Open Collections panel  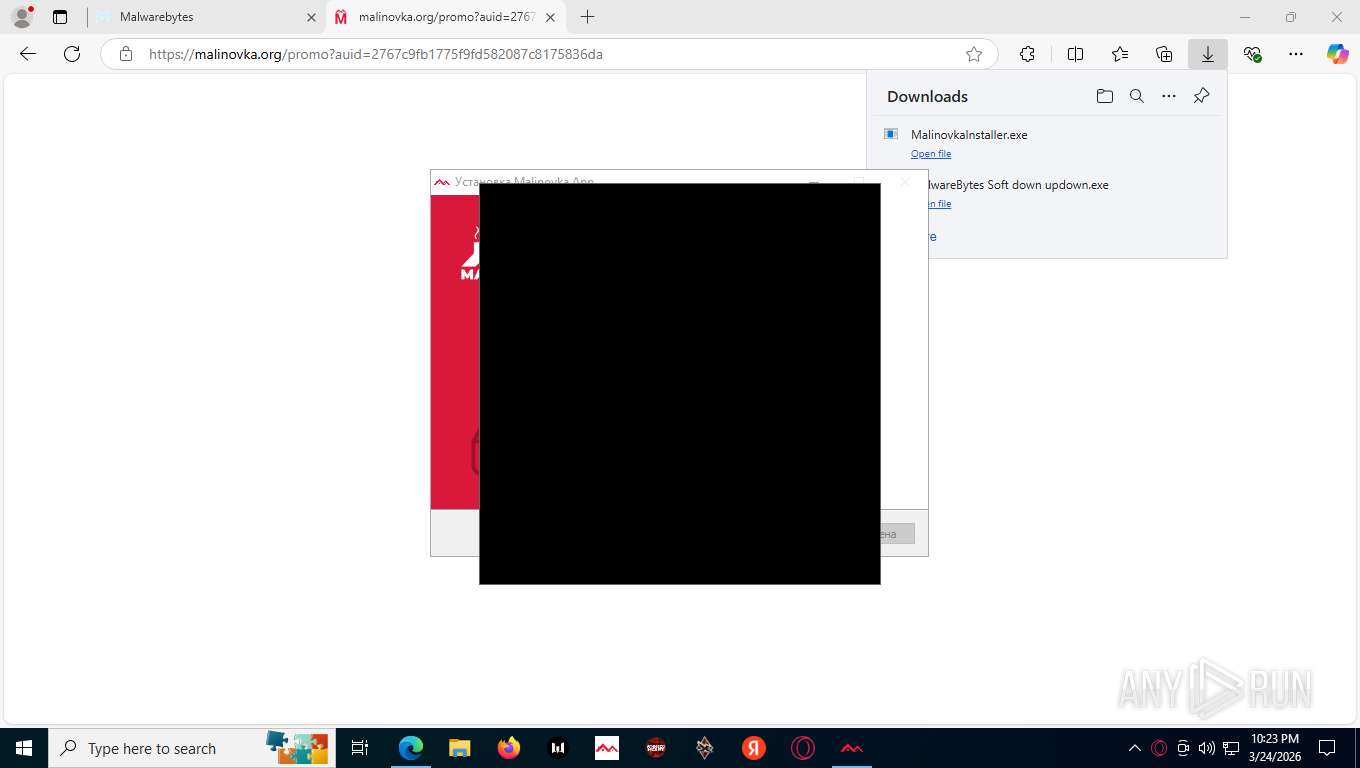[1164, 54]
